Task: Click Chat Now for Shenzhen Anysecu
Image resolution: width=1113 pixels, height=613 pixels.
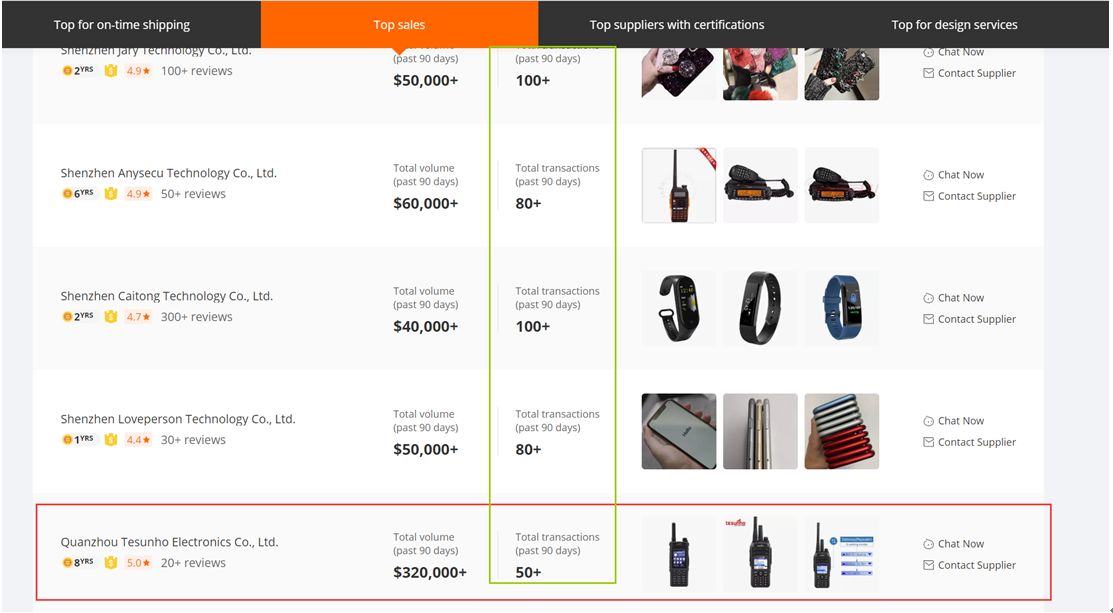Action: pyautogui.click(x=960, y=175)
